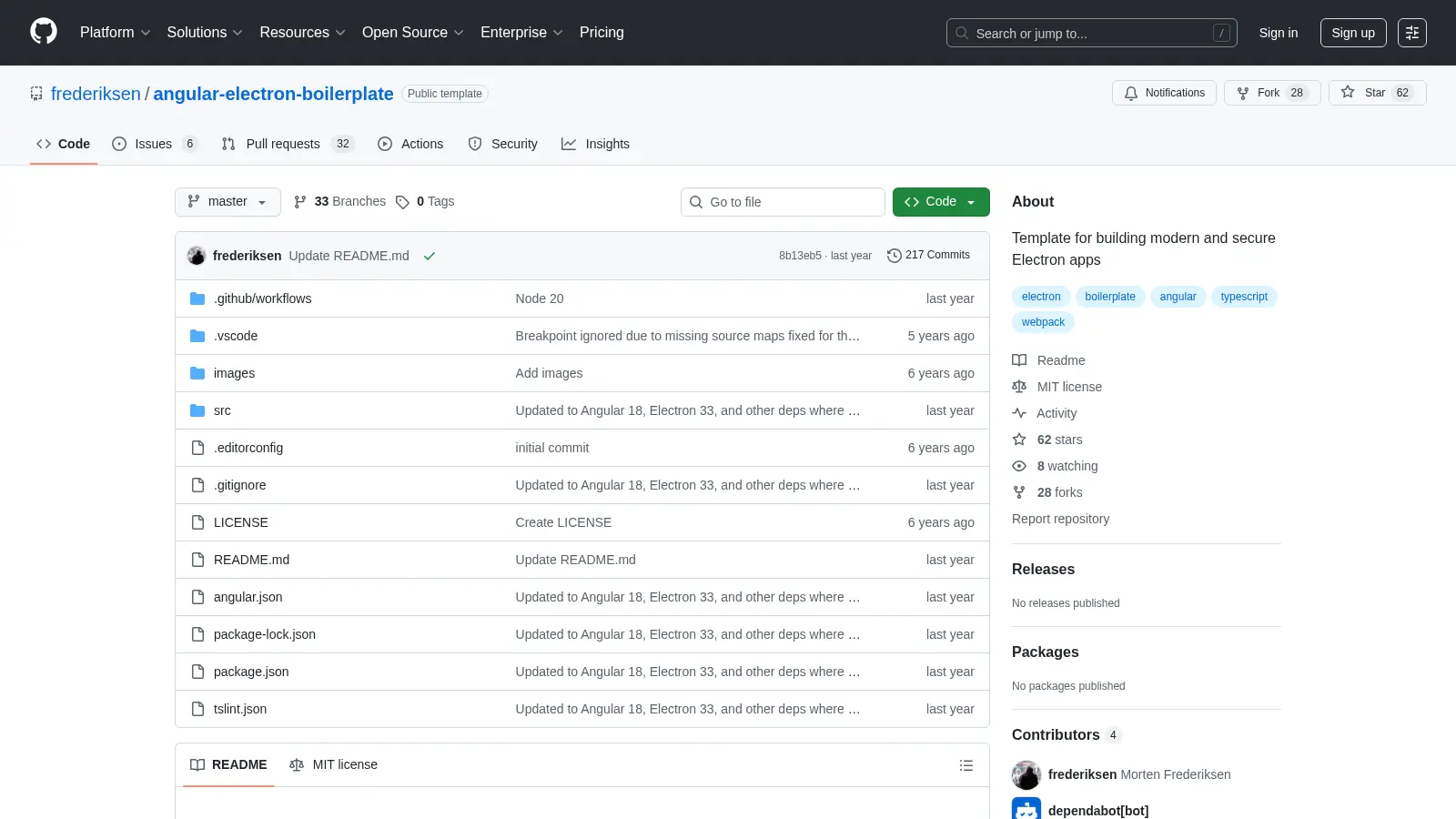
Task: Click the .editorconfig file icon
Action: click(197, 448)
